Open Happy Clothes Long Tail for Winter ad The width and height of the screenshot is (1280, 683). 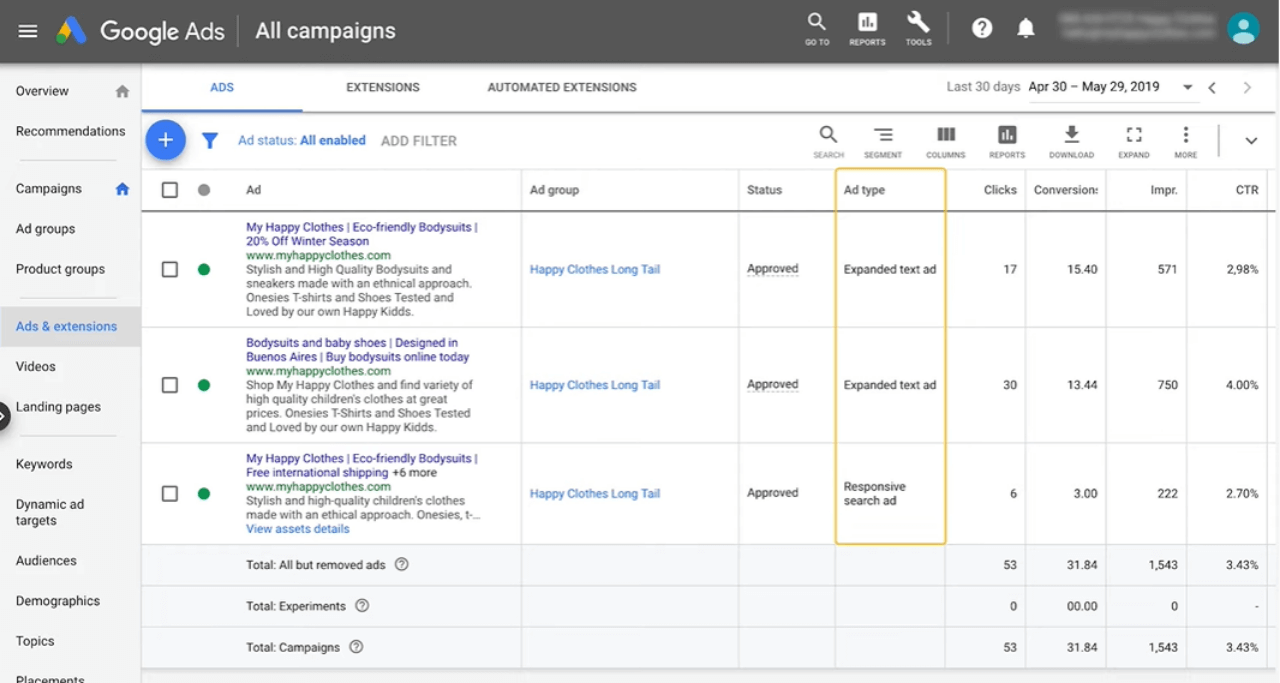pos(595,269)
